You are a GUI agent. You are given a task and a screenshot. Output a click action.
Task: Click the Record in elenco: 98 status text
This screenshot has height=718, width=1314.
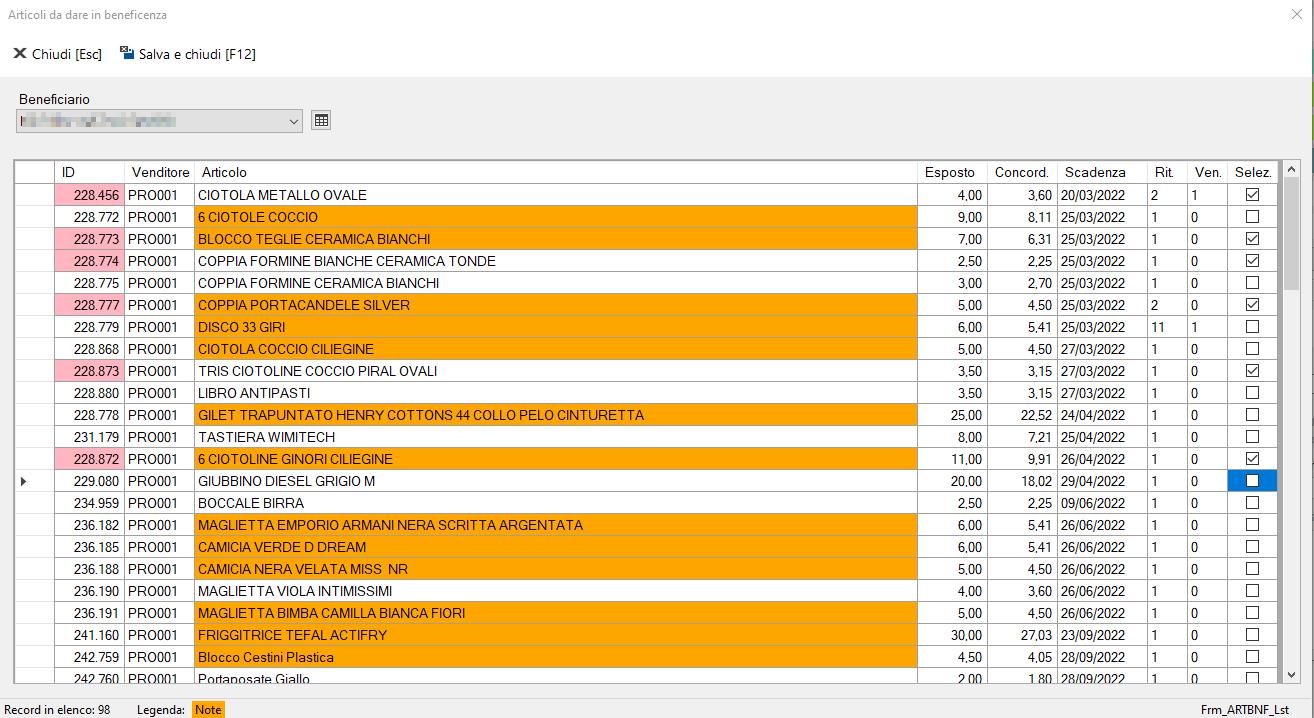pyautogui.click(x=57, y=710)
